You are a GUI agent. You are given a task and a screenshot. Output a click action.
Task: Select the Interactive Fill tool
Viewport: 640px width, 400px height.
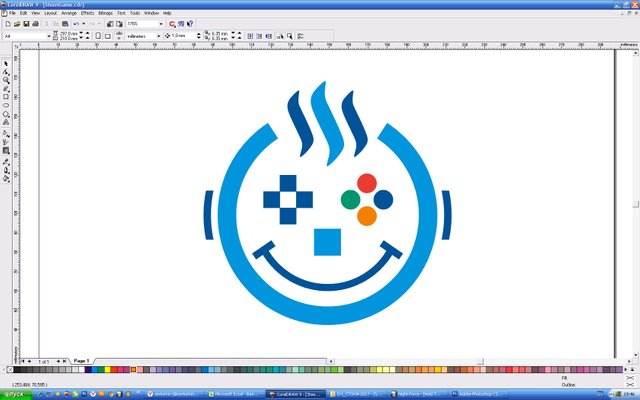pos(6,133)
